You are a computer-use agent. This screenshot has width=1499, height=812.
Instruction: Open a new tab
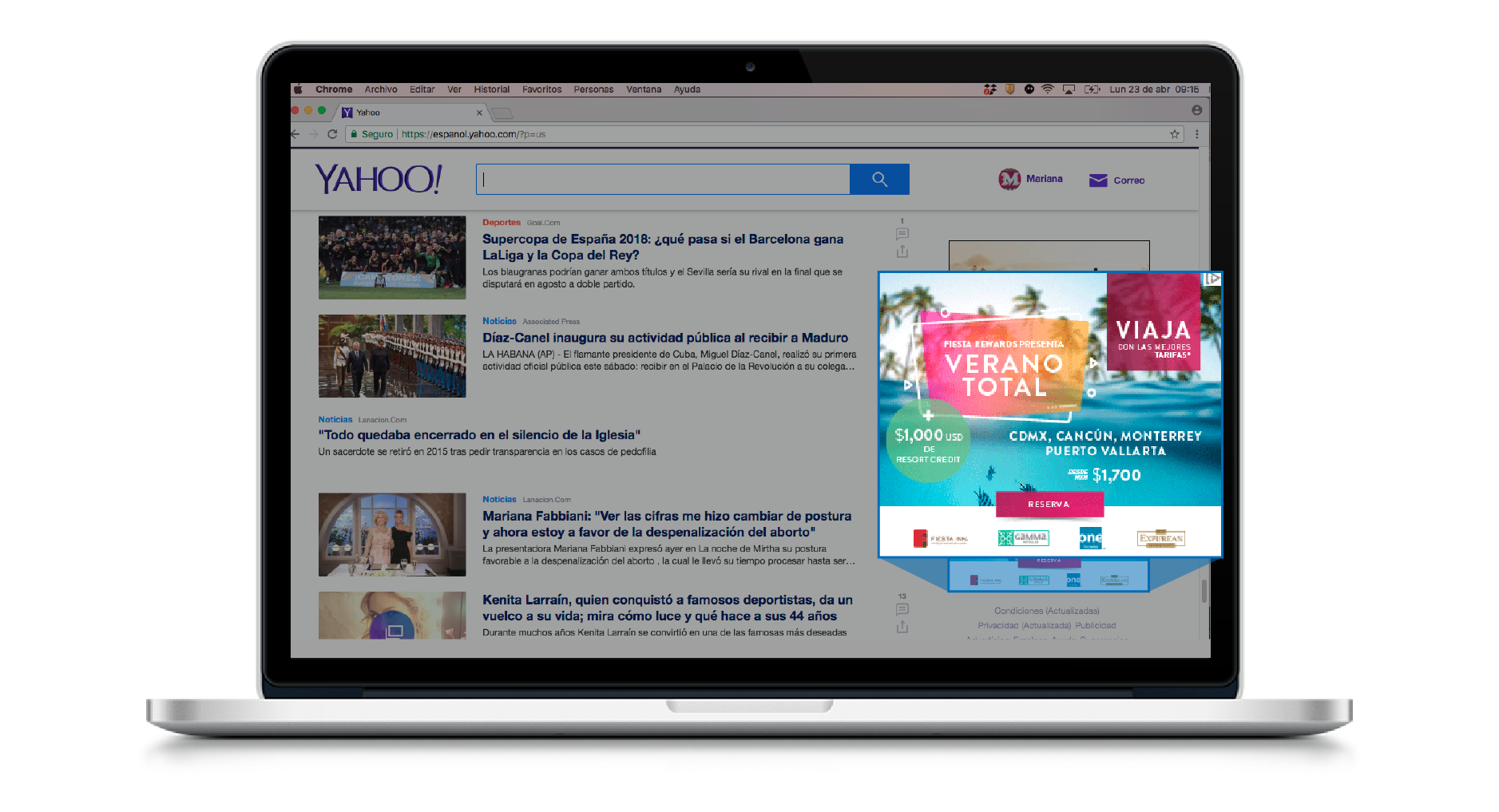(x=502, y=113)
